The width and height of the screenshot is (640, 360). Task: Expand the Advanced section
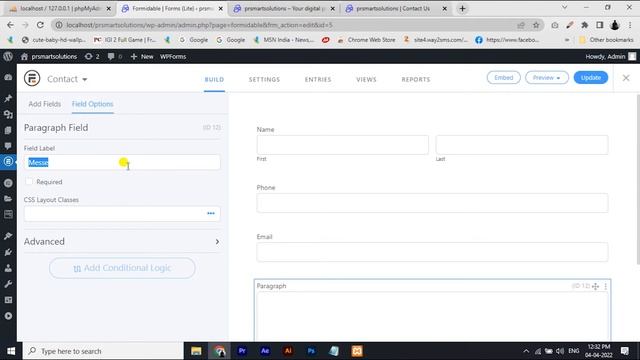point(122,242)
